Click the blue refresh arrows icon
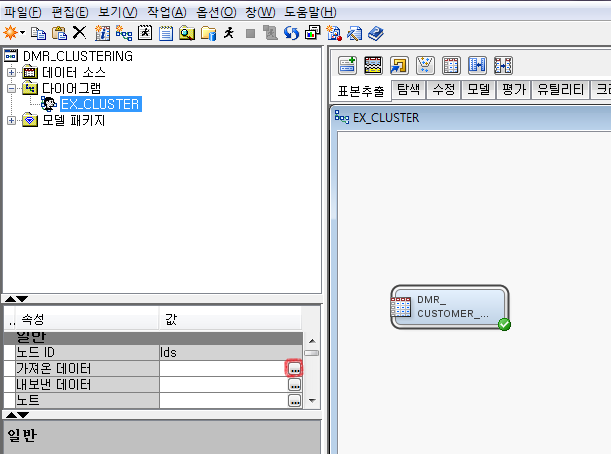Screen dimensions: 611x454 click(x=291, y=33)
